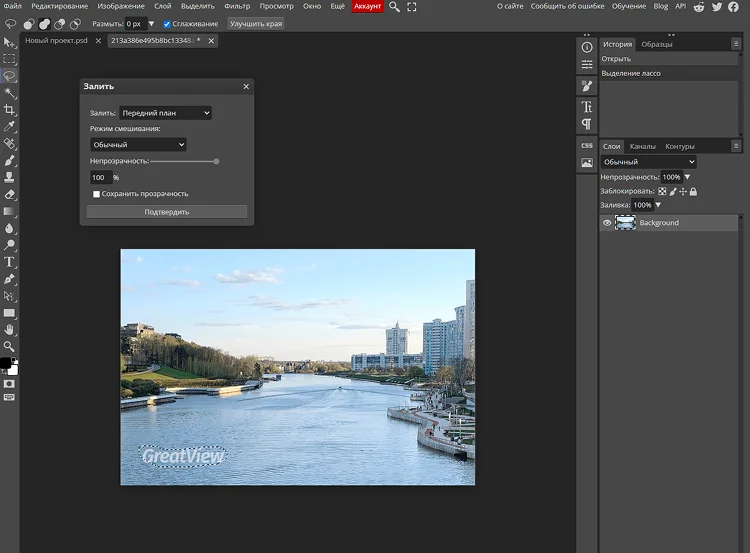Enable Сохранить прозрачность checkbox

click(97, 194)
